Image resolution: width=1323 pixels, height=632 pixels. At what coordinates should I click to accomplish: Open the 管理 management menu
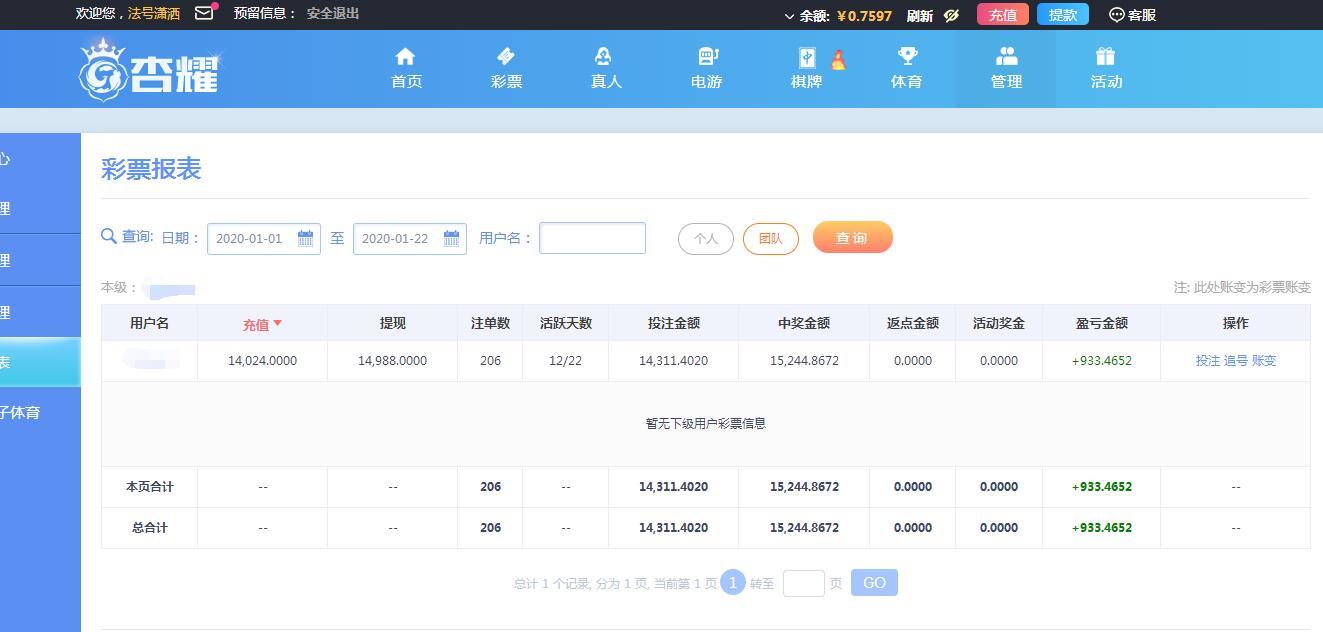(1006, 69)
